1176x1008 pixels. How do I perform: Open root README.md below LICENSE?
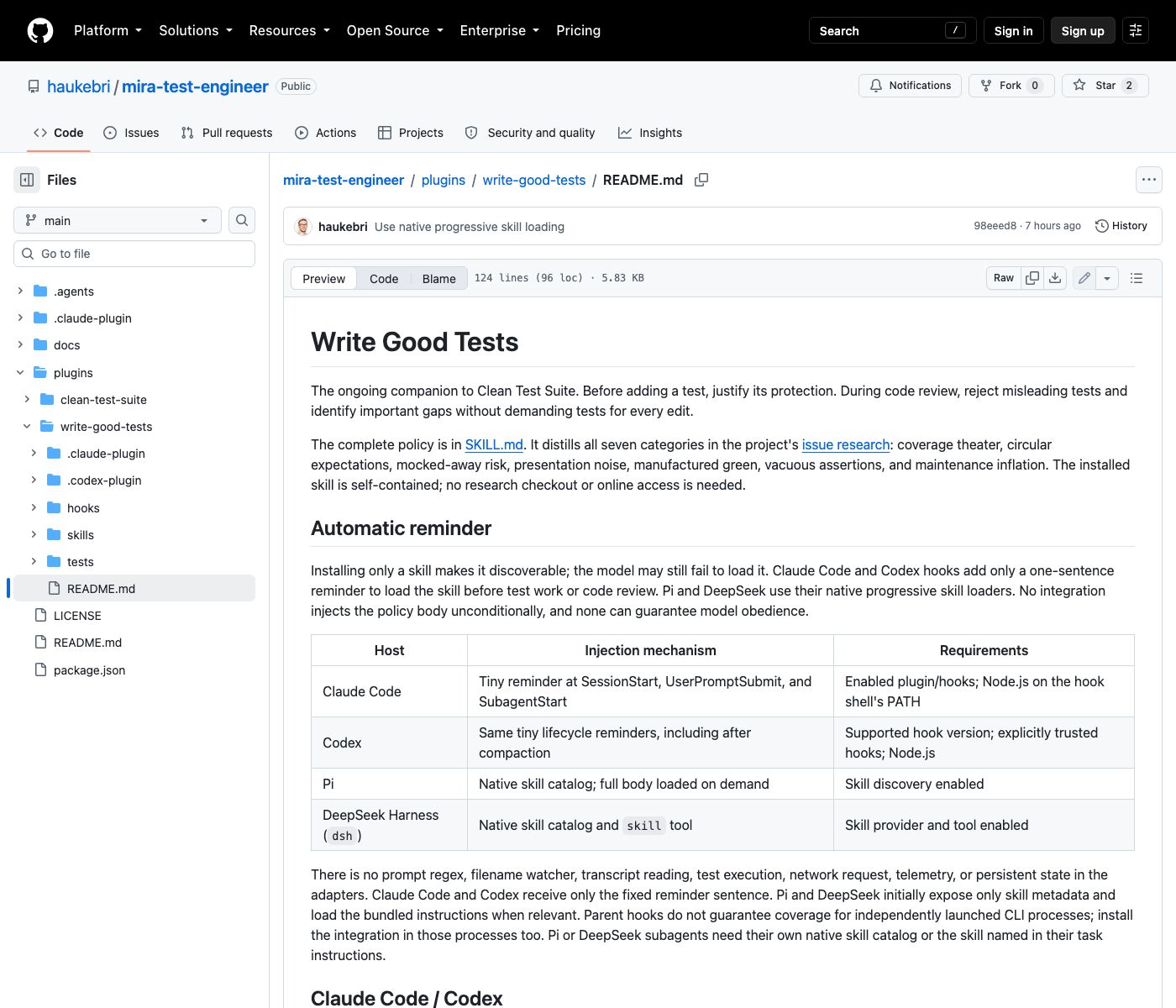click(x=87, y=643)
